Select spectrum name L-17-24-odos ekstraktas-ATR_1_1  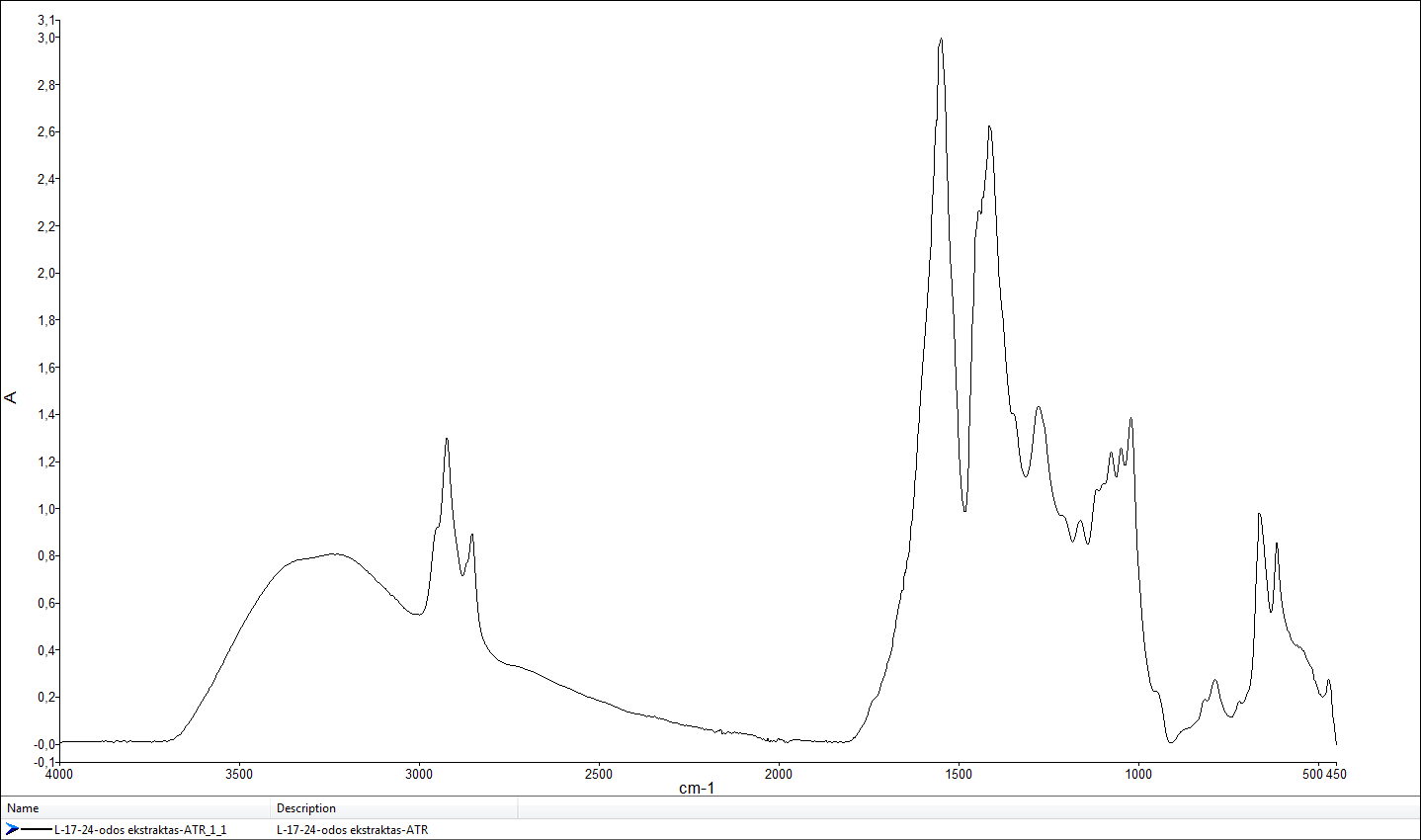139,830
